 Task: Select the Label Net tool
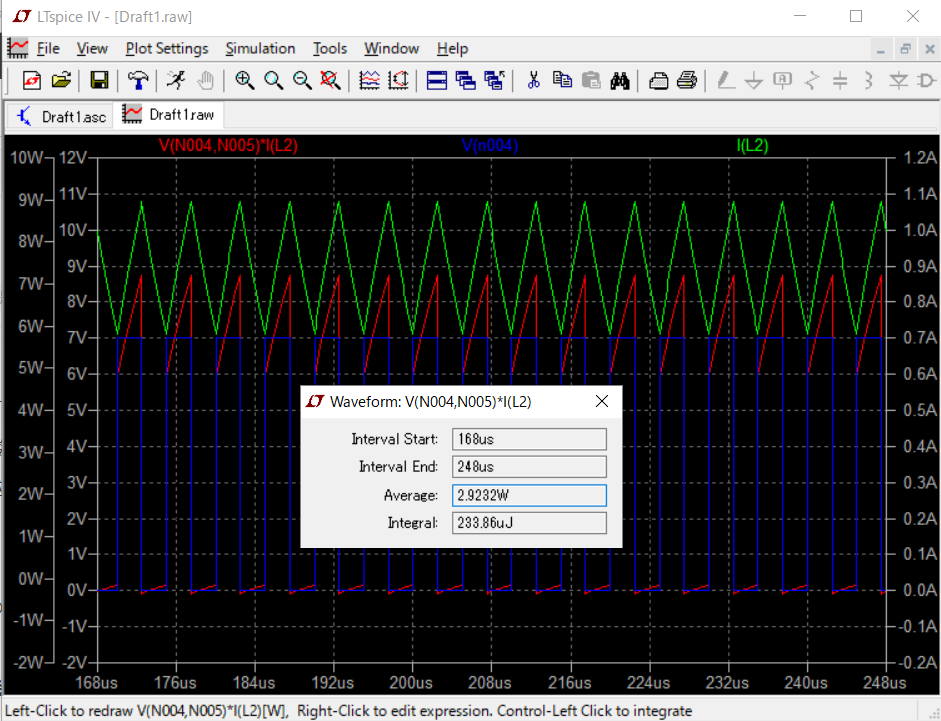pyautogui.click(x=783, y=80)
